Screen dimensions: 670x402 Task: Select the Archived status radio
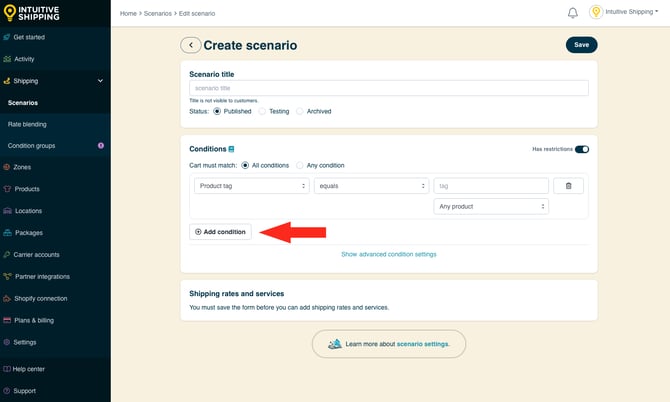pos(300,112)
